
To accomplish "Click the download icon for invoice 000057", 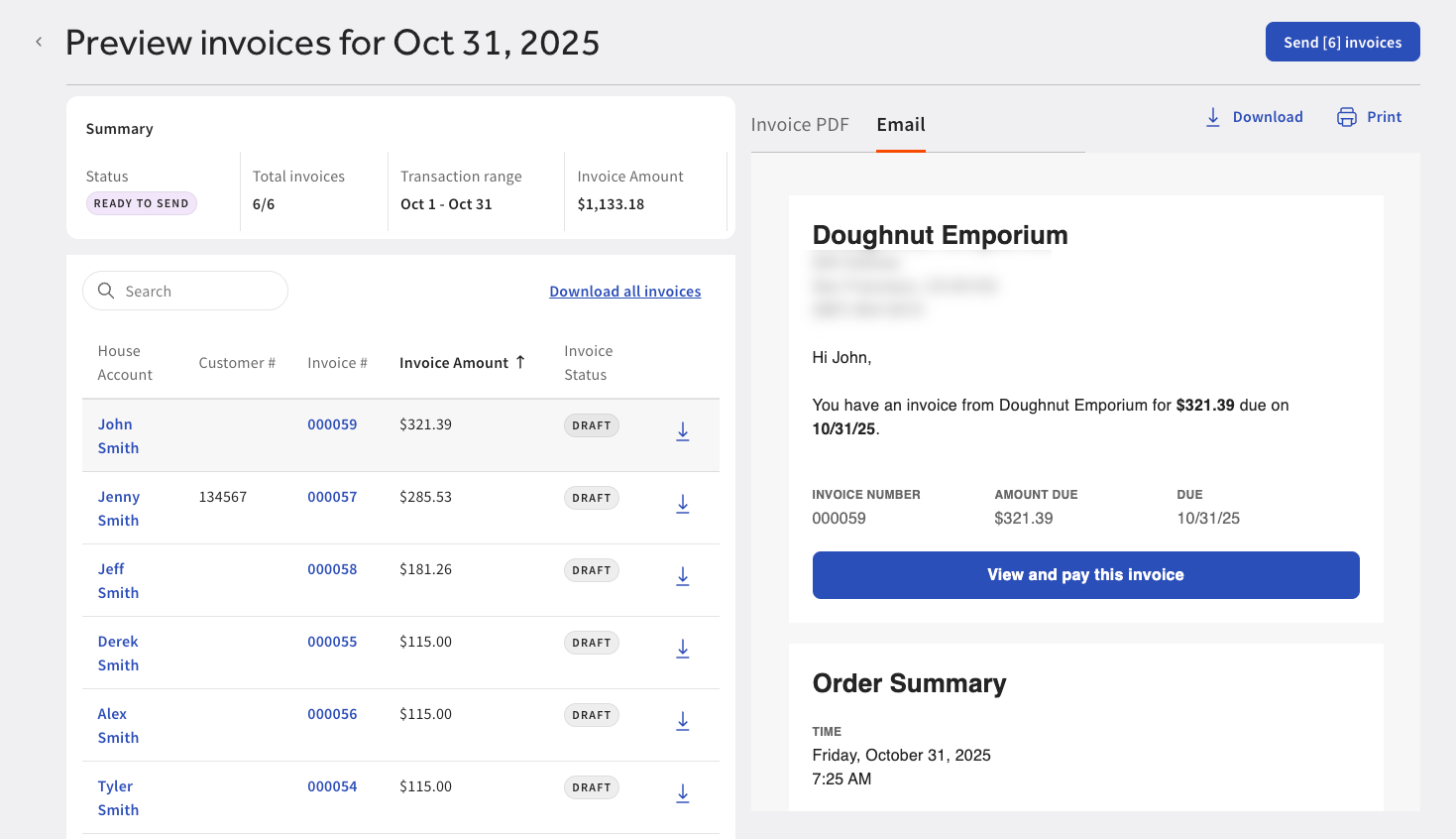I will click(683, 504).
